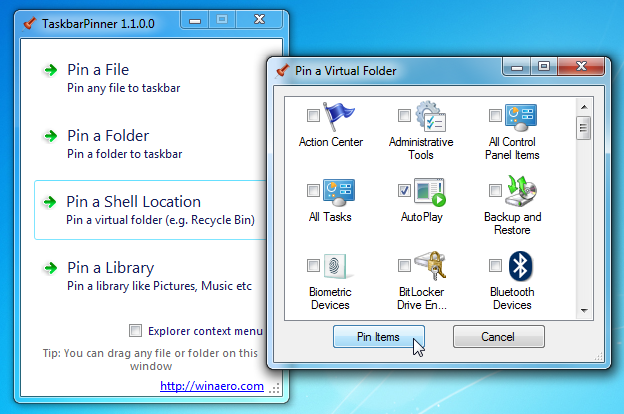Minimize the TaskbarPinner window
The height and width of the screenshot is (414, 624).
[x=195, y=20]
